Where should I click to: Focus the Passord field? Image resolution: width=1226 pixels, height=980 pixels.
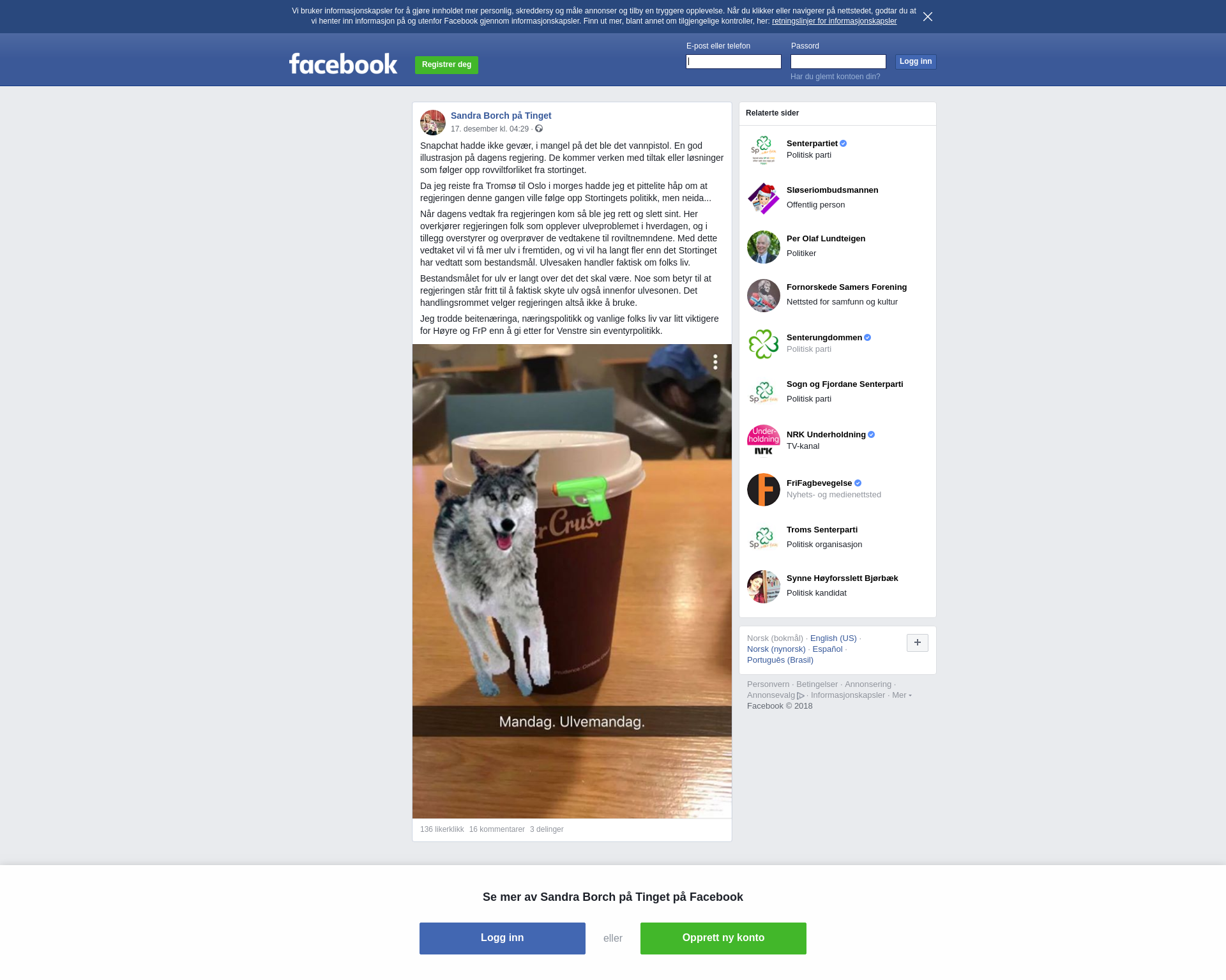pos(838,61)
